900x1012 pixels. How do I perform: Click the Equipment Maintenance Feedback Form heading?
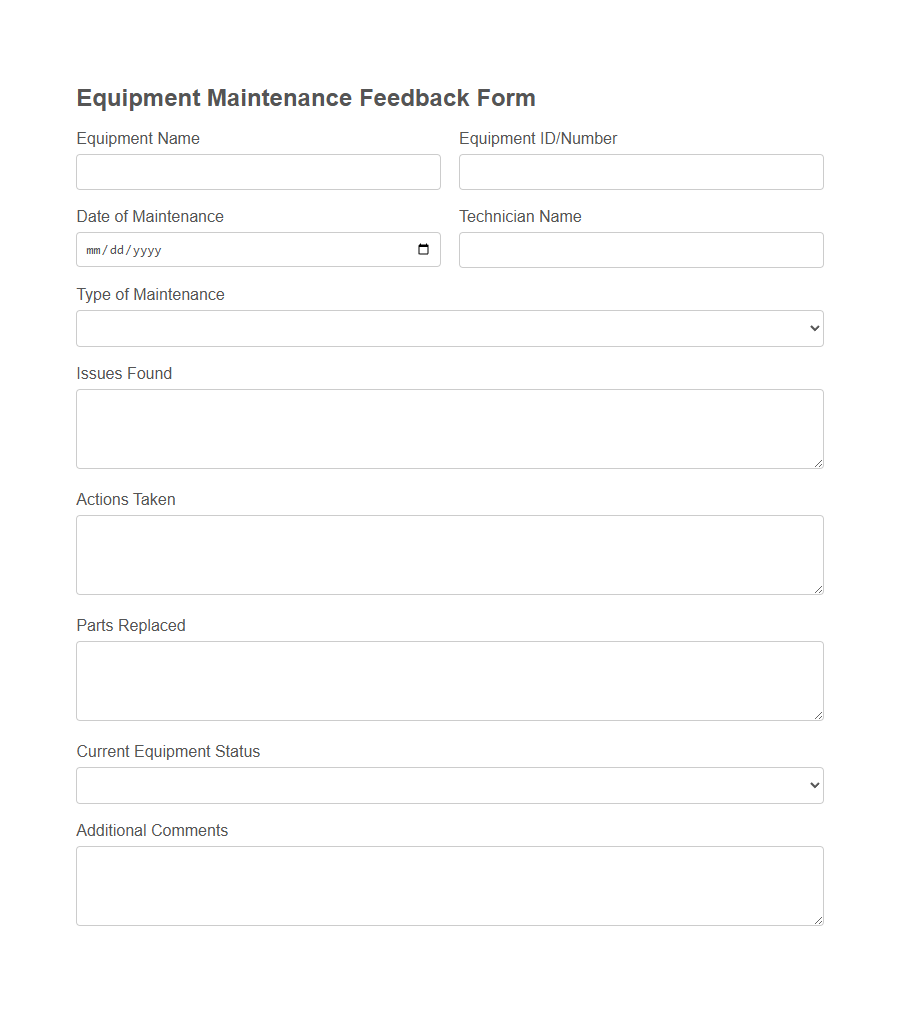306,97
